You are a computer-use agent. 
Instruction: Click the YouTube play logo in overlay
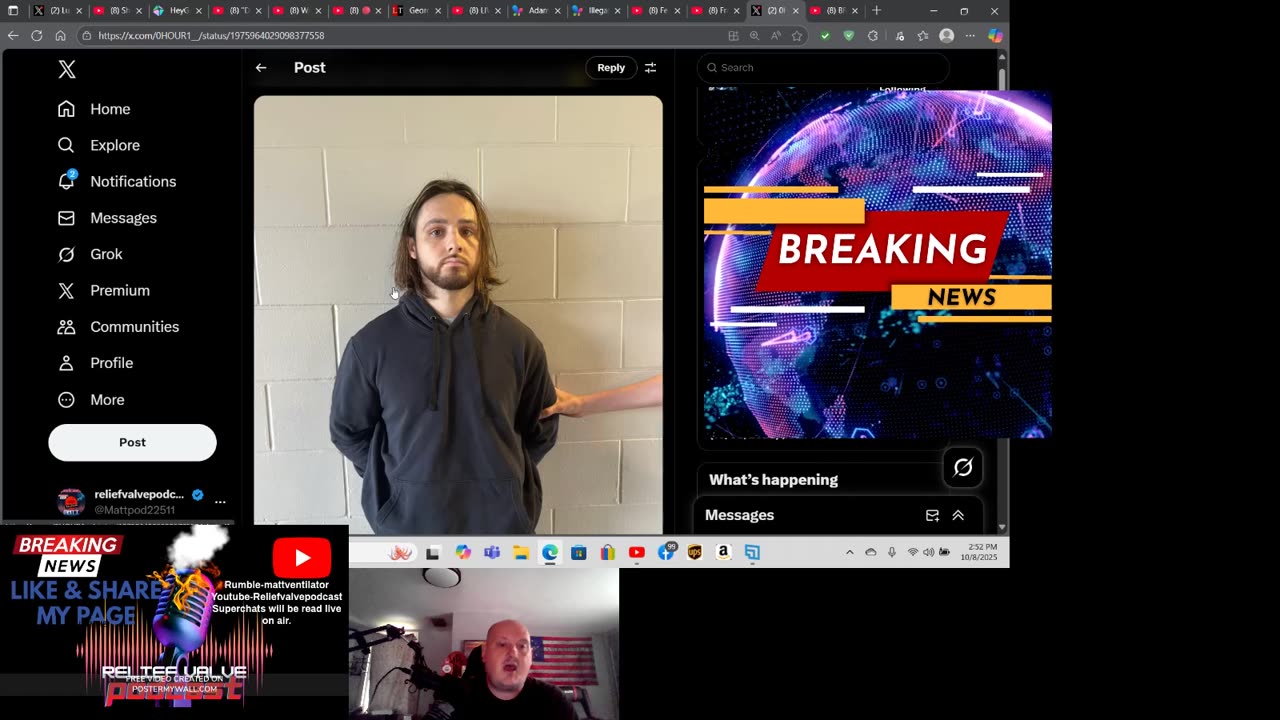pyautogui.click(x=302, y=558)
